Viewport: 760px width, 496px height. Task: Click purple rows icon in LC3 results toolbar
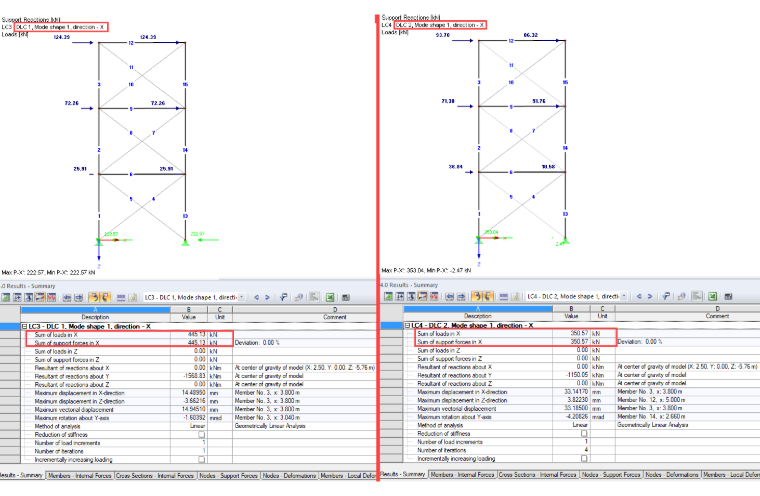[x=121, y=297]
